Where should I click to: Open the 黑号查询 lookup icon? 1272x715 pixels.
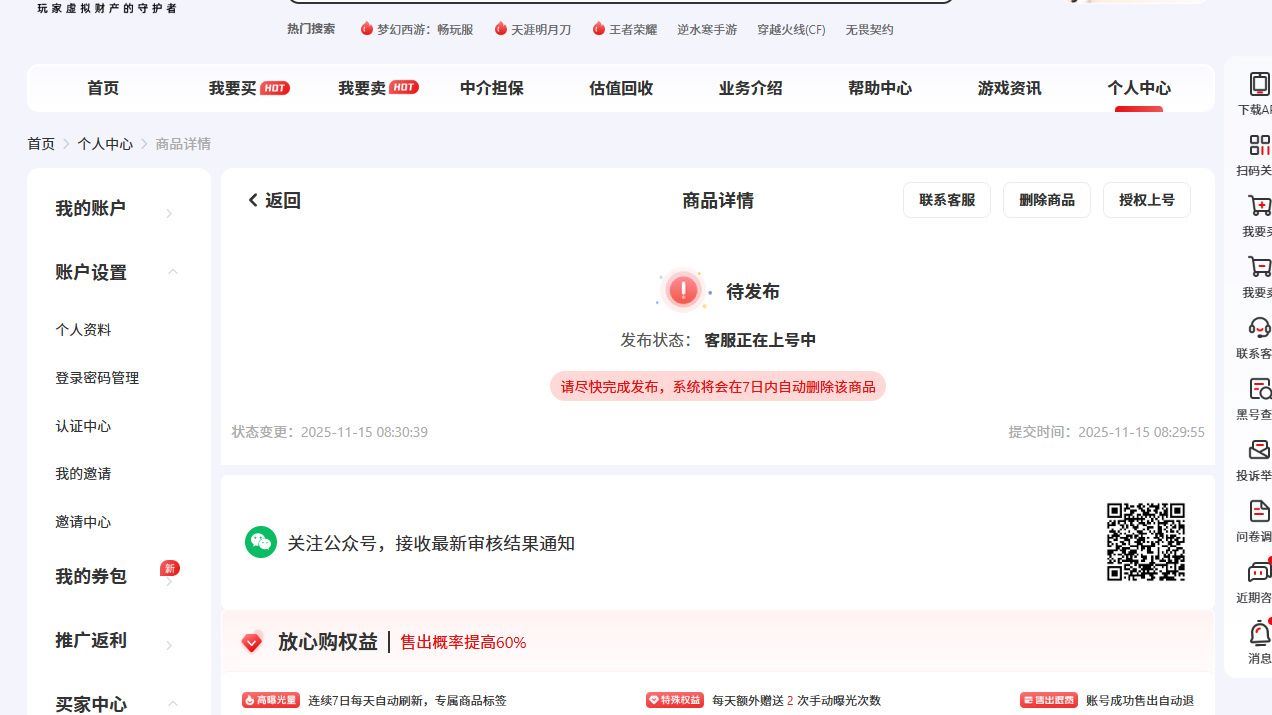1259,390
